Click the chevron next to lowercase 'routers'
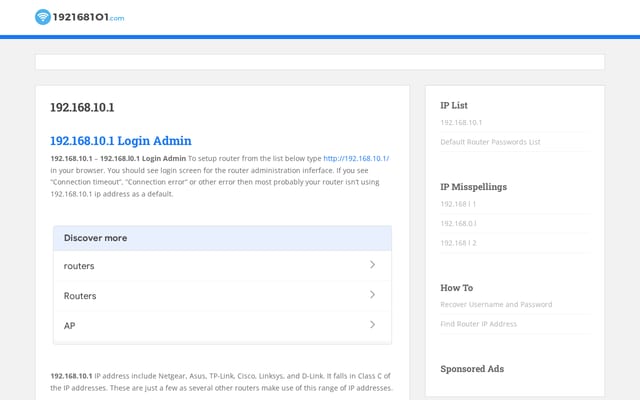 (x=372, y=265)
